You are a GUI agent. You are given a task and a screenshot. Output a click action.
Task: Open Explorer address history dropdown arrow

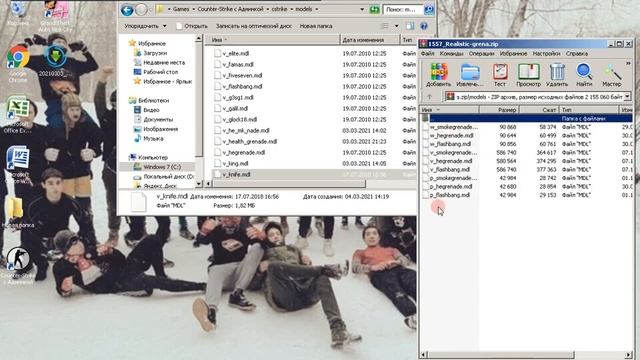(362, 9)
